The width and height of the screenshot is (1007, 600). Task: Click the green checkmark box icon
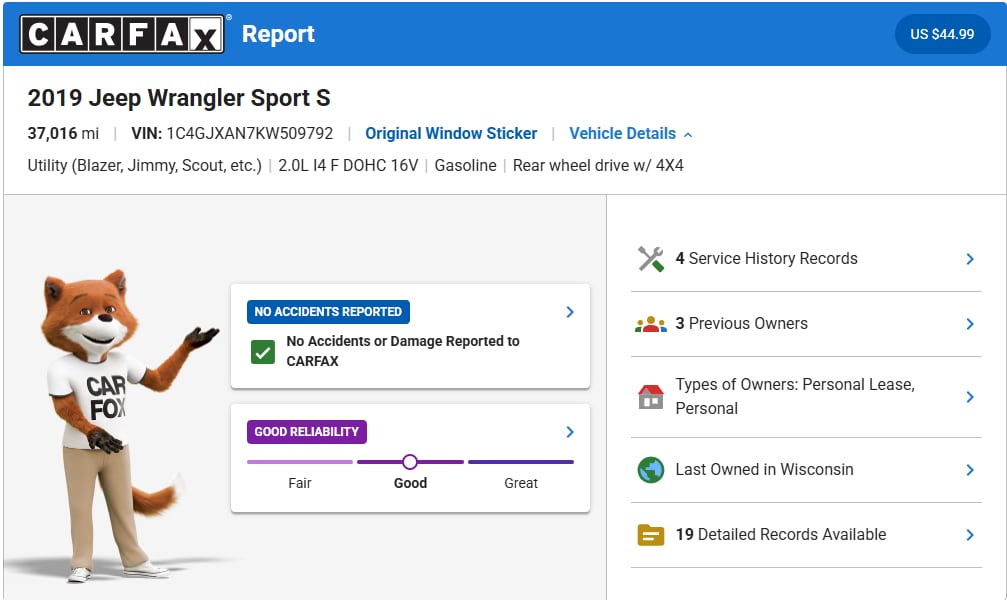click(x=263, y=351)
